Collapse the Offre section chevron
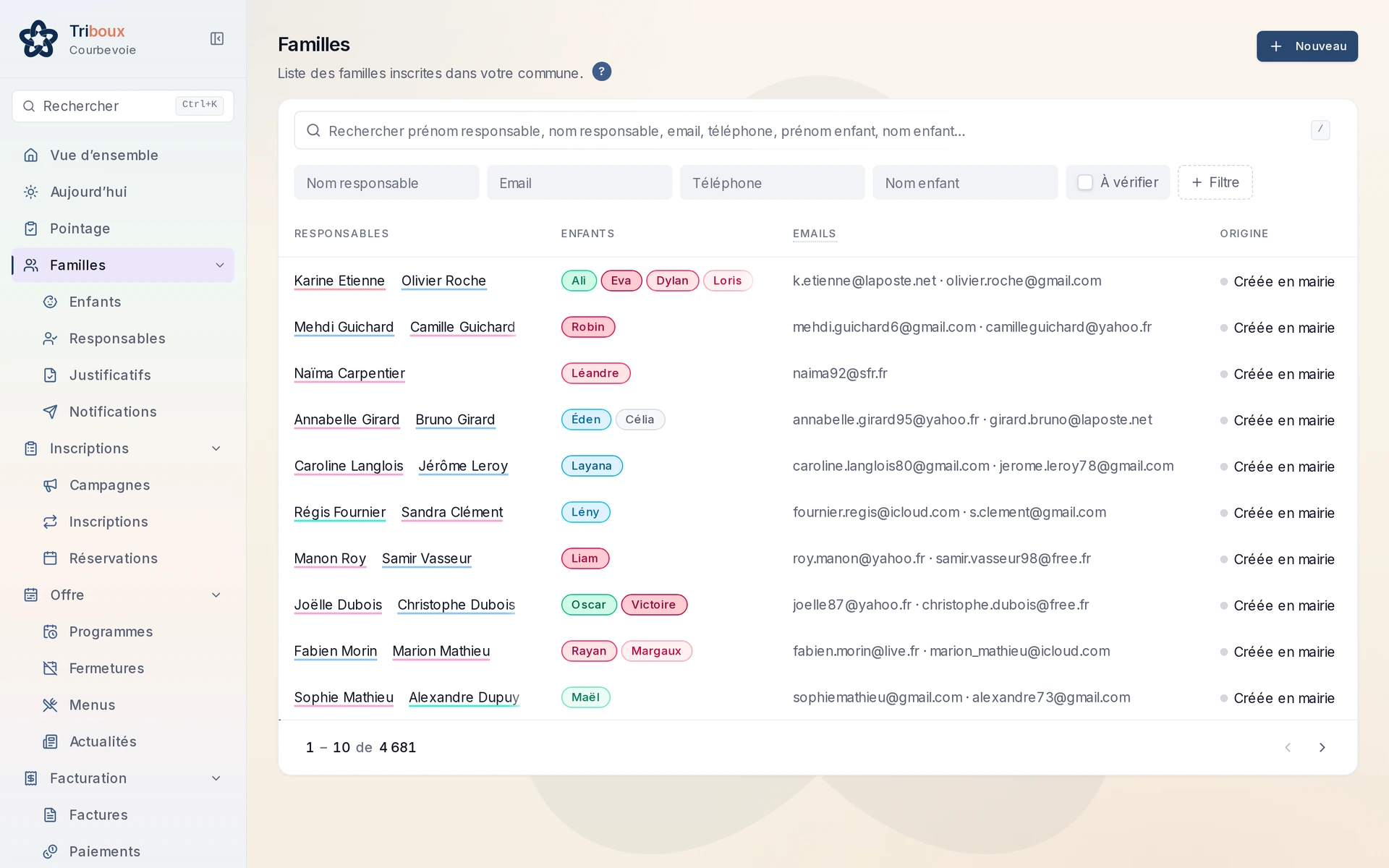Image resolution: width=1389 pixels, height=868 pixels. tap(216, 595)
